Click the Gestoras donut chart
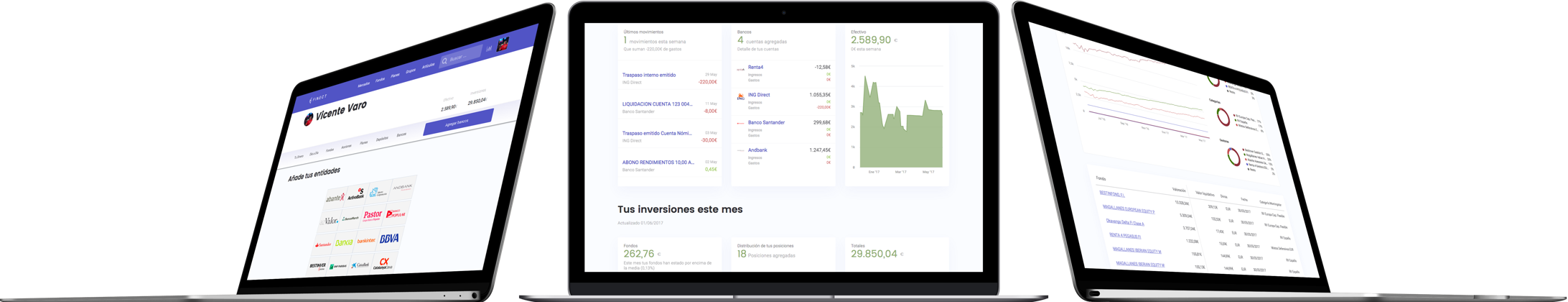This screenshot has width=1568, height=302. [1233, 156]
